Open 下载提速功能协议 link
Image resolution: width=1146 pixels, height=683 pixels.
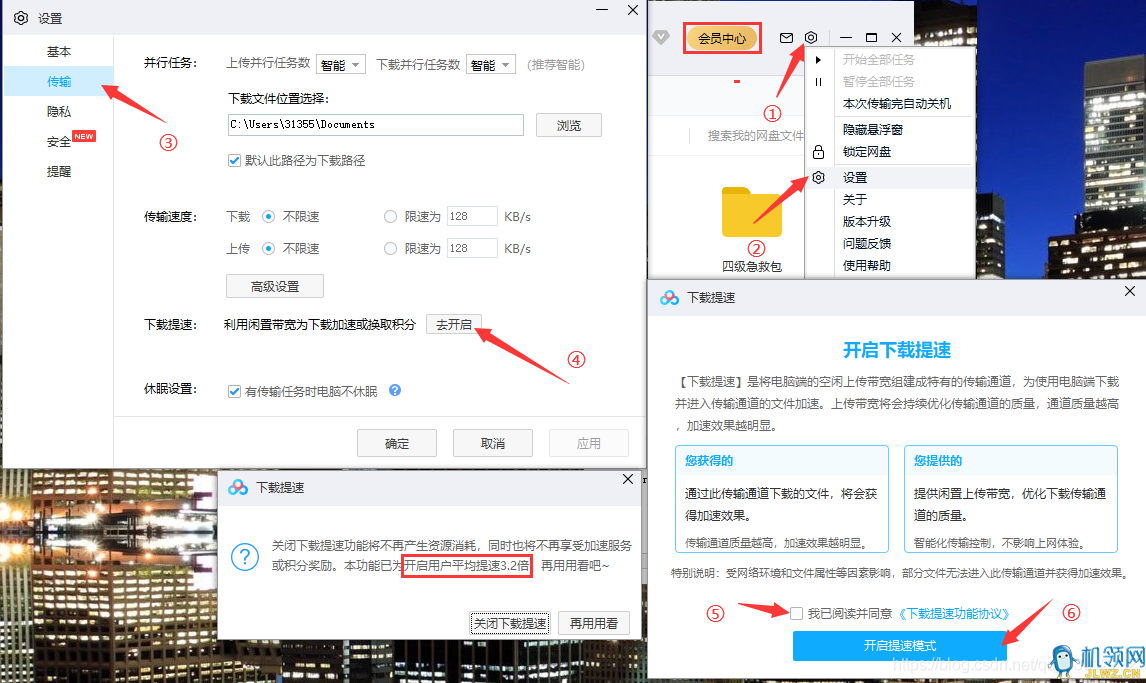(954, 614)
